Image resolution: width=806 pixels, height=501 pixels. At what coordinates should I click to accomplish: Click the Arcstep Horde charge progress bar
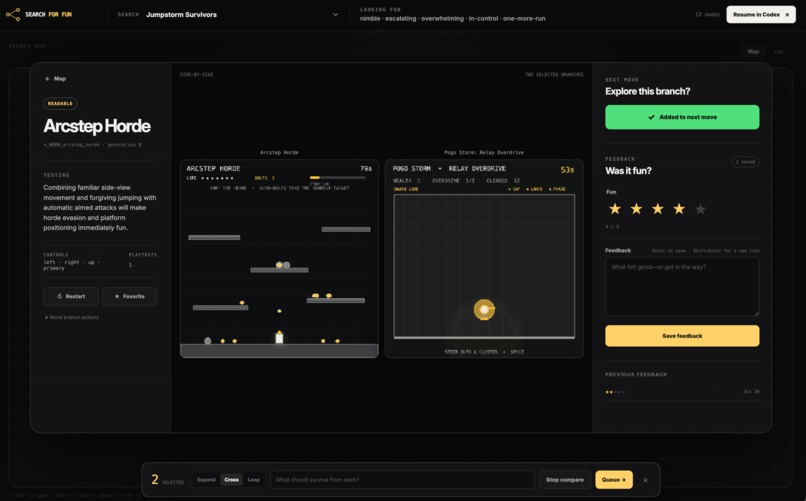coord(338,178)
